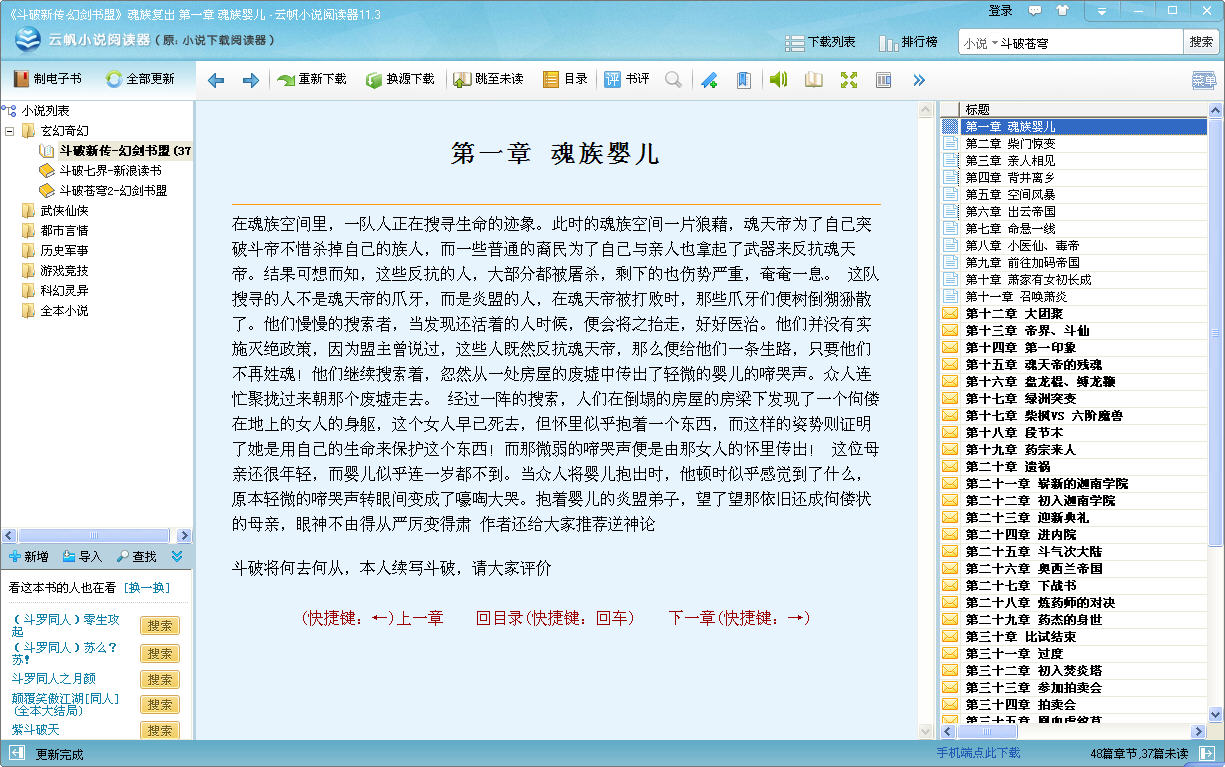1225x767 pixels.
Task: Click the 下一章 next chapter link
Action: tap(738, 618)
